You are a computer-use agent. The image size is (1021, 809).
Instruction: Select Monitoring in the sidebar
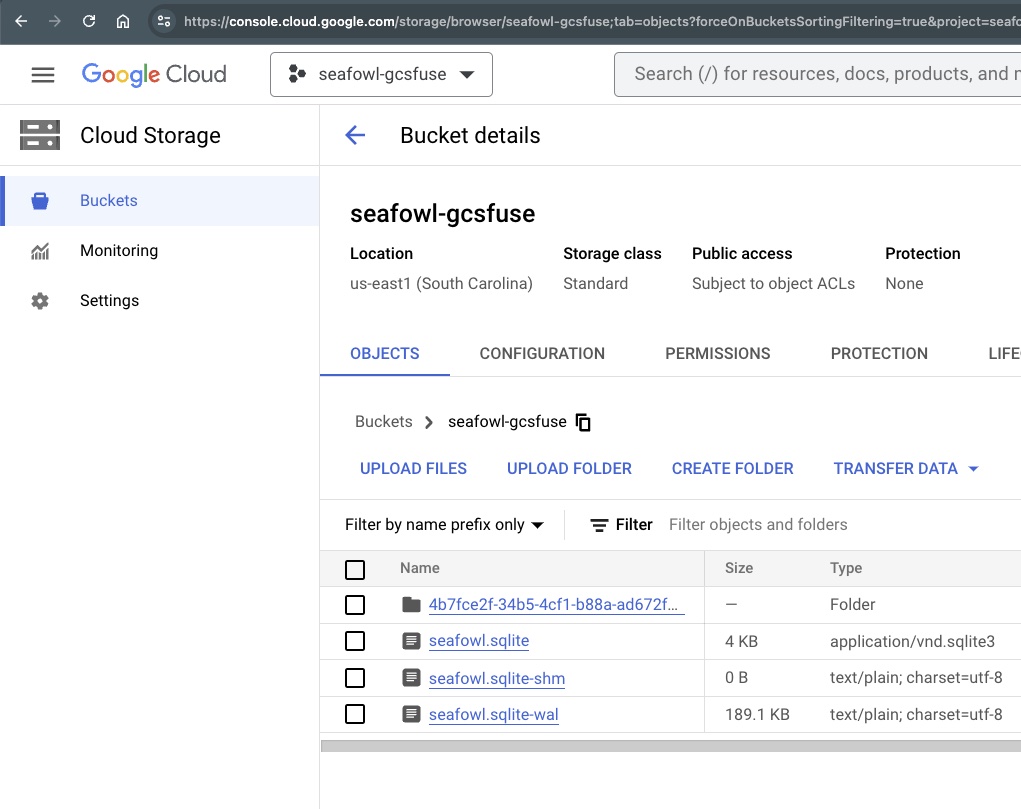[160, 251]
